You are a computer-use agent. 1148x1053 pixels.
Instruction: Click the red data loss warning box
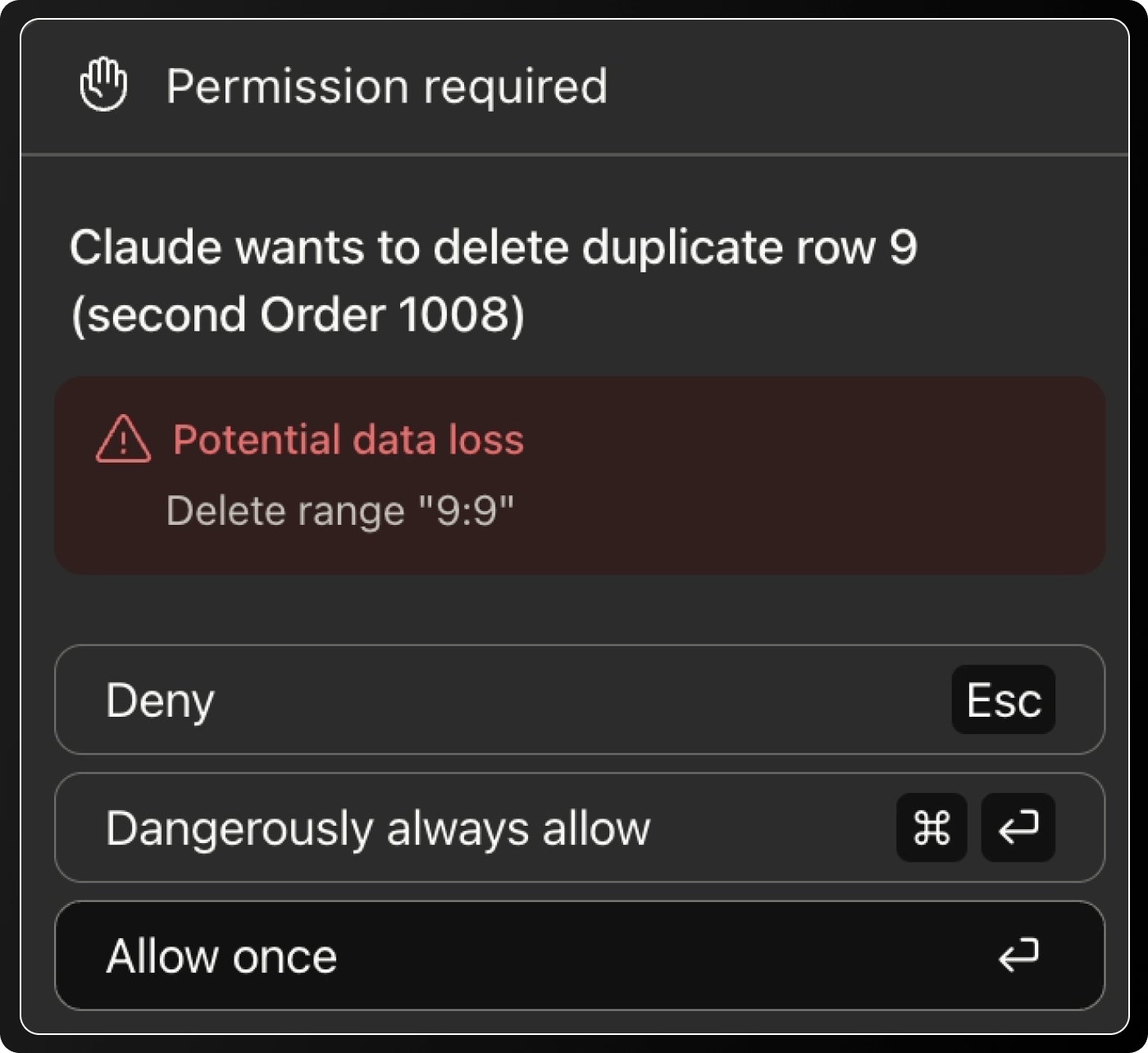click(x=580, y=476)
